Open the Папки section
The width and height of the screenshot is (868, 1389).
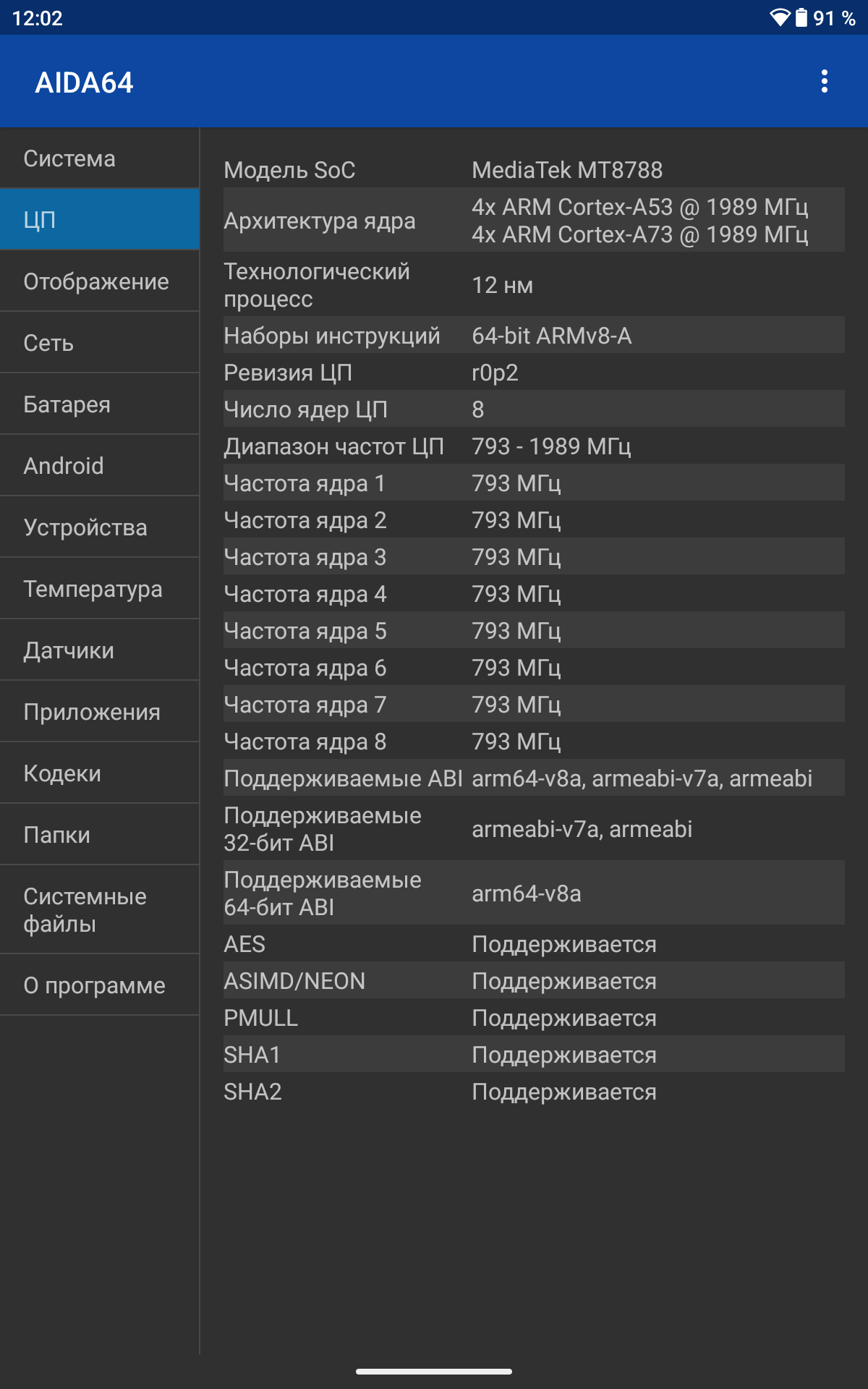(x=100, y=835)
